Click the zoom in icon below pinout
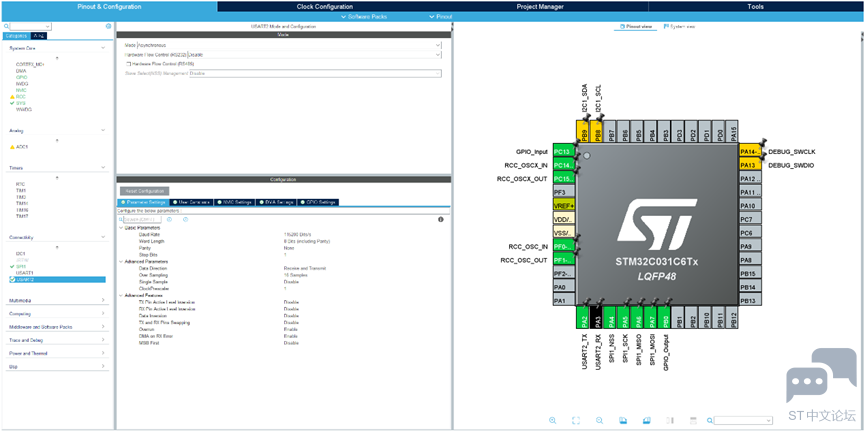Screen dimensions: 865x431 [x=552, y=421]
